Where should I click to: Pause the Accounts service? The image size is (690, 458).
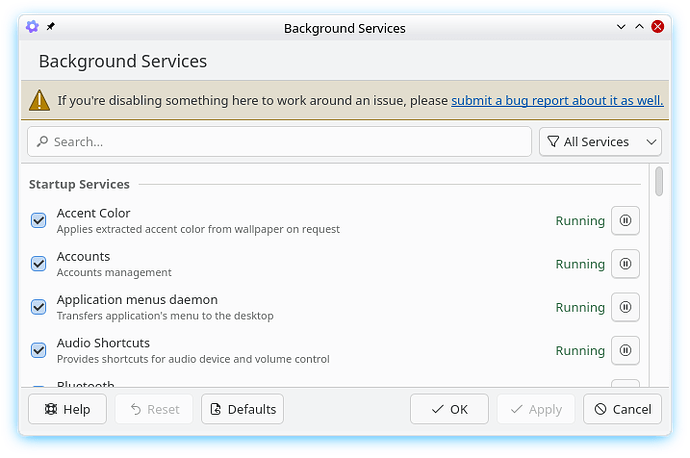click(x=625, y=264)
